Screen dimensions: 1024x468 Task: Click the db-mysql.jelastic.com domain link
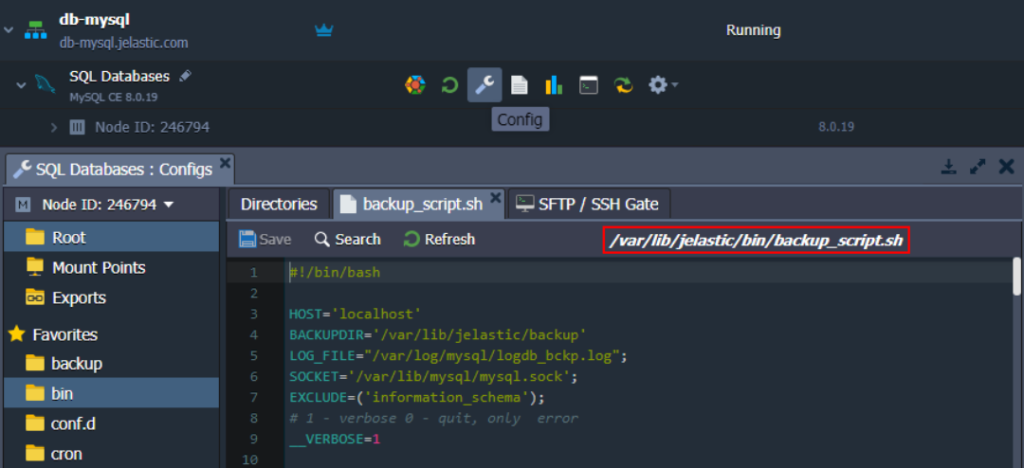[123, 43]
